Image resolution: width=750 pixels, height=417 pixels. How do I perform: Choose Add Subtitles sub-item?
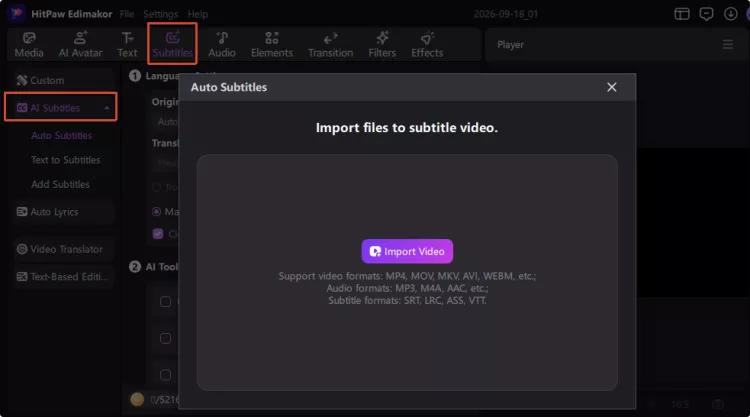click(x=60, y=184)
